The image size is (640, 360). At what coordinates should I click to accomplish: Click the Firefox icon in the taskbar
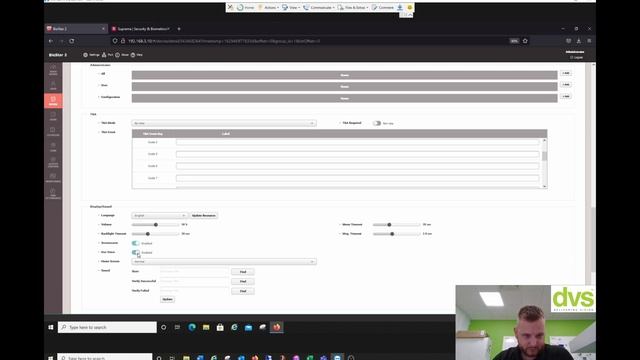click(277, 327)
